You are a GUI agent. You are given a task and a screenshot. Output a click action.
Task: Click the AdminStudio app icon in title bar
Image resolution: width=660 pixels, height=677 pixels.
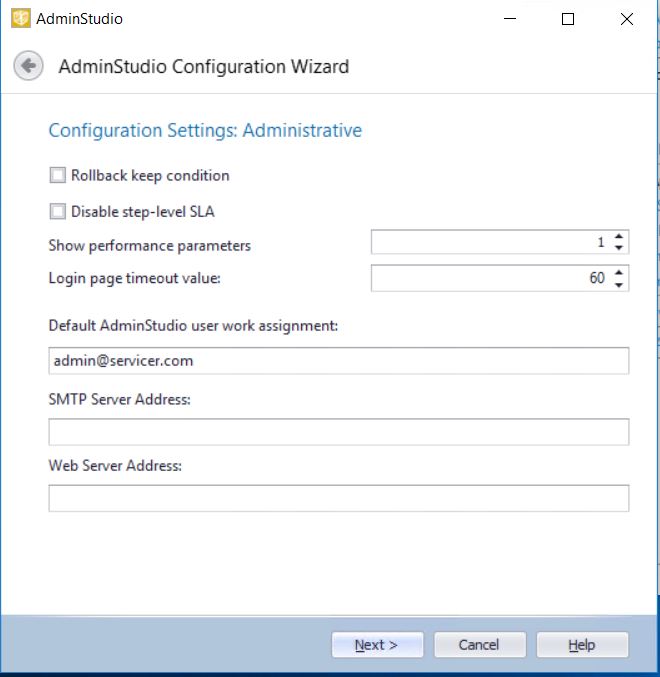pyautogui.click(x=21, y=19)
